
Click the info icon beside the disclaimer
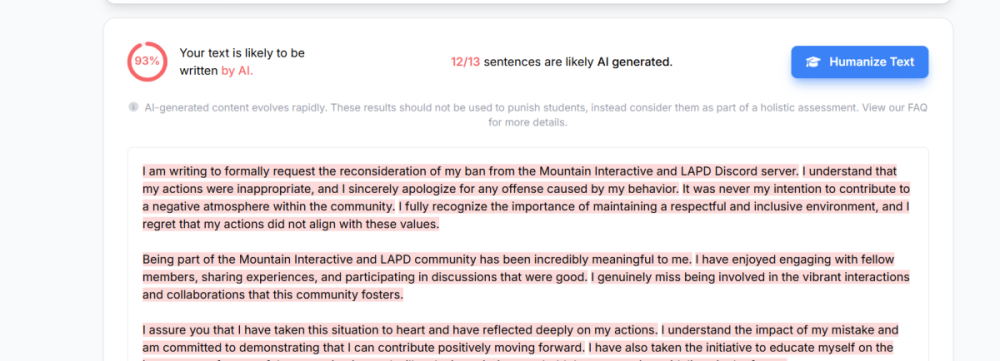click(133, 107)
